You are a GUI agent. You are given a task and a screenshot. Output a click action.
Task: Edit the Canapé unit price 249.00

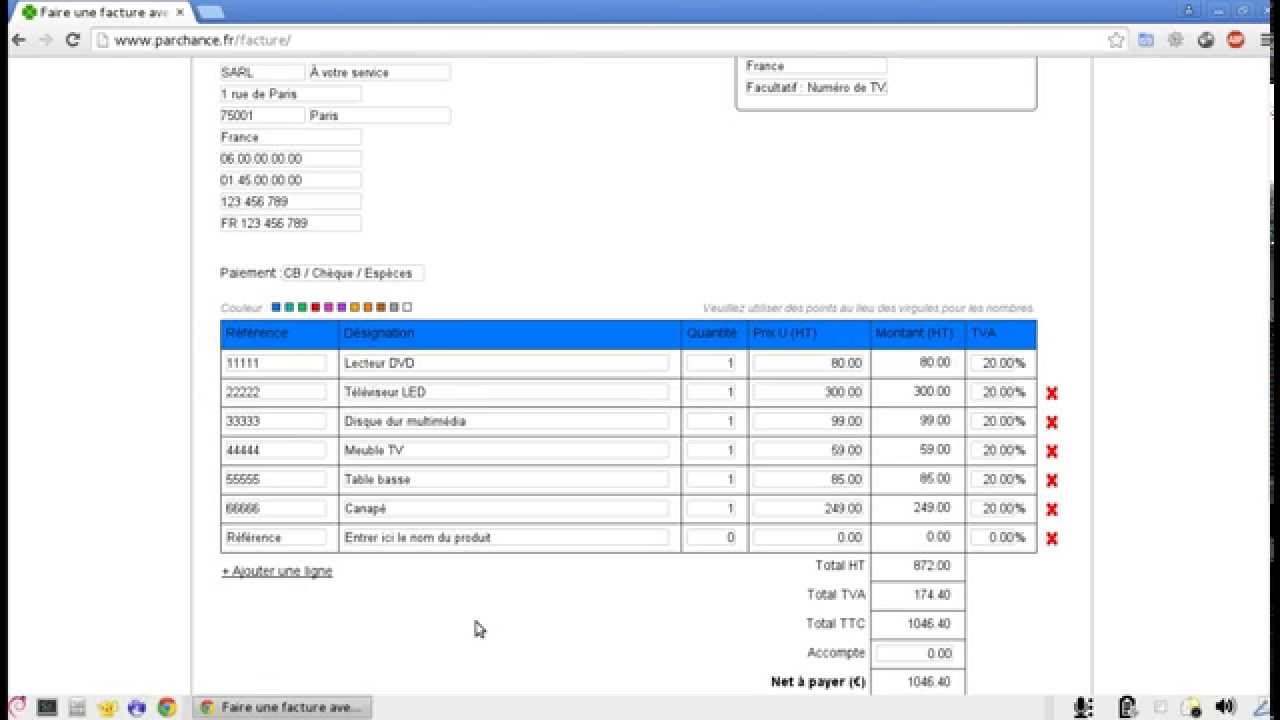click(809, 508)
